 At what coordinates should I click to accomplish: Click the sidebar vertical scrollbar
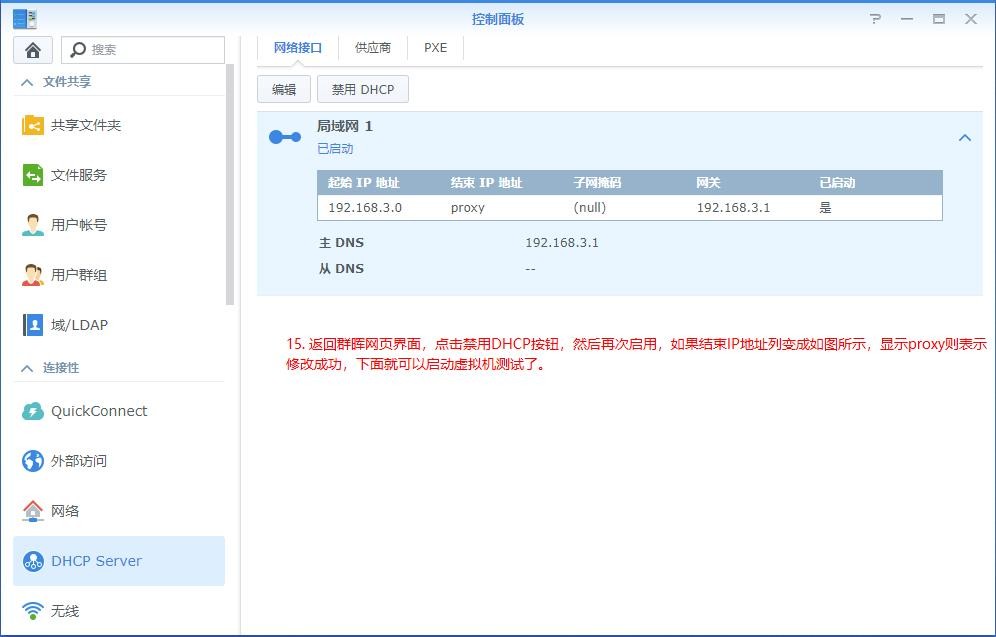point(230,184)
